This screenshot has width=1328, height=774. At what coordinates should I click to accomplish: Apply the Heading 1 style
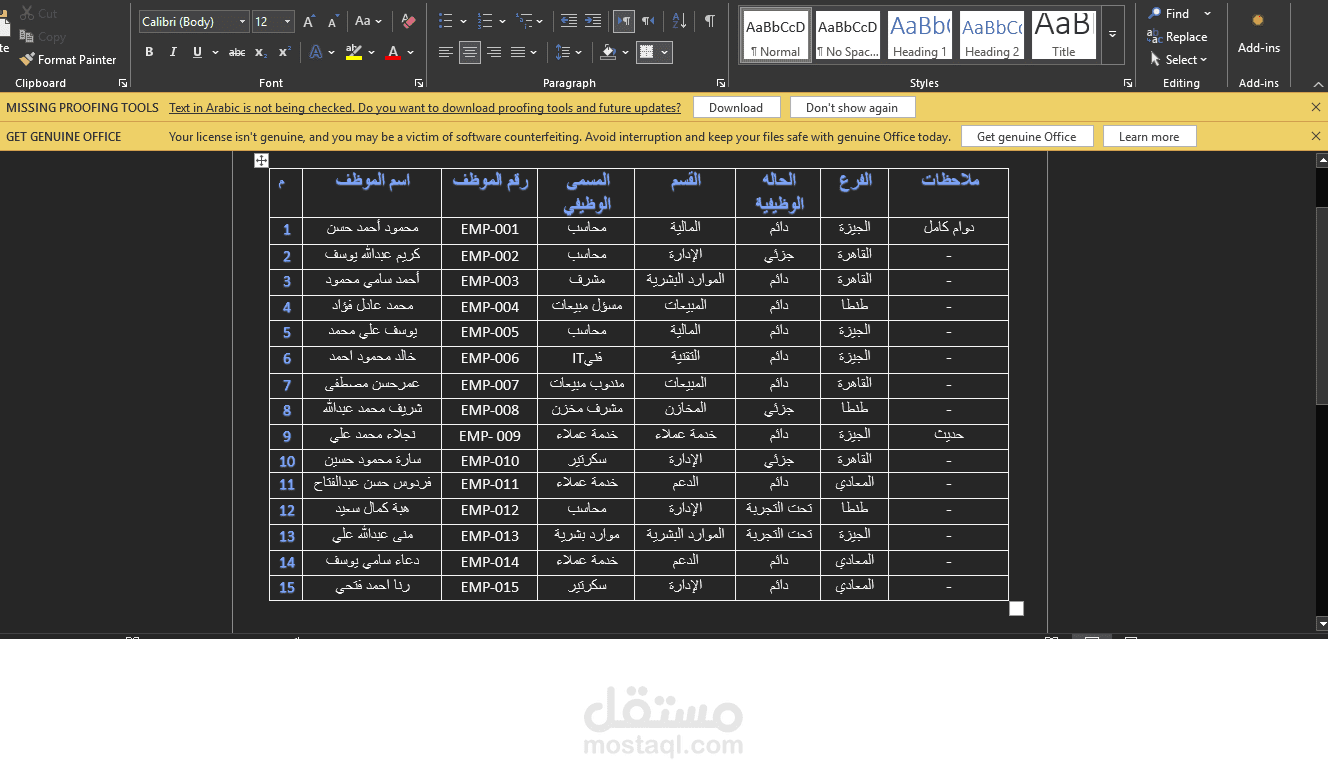[920, 36]
